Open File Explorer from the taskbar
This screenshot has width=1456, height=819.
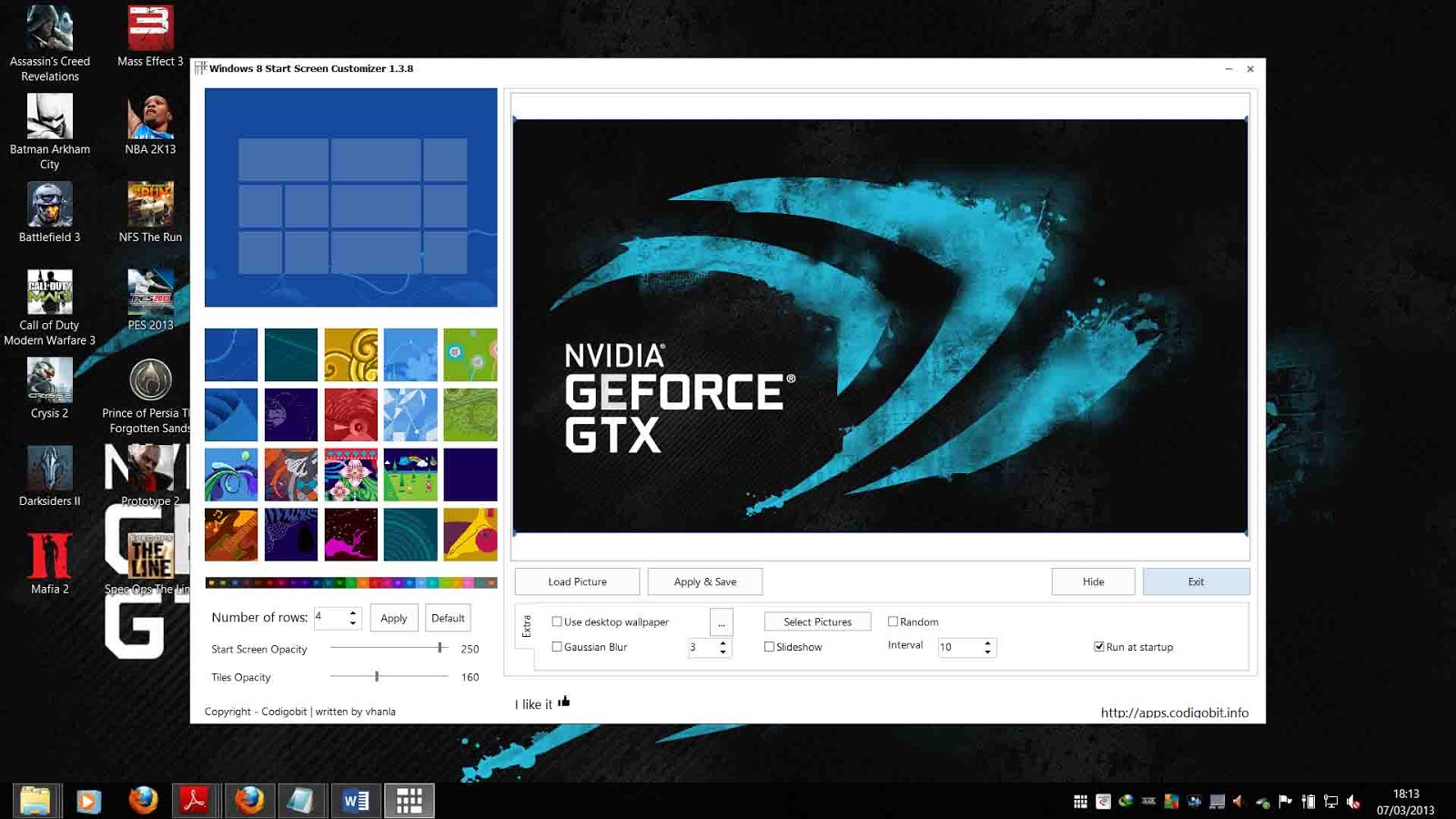click(x=35, y=801)
